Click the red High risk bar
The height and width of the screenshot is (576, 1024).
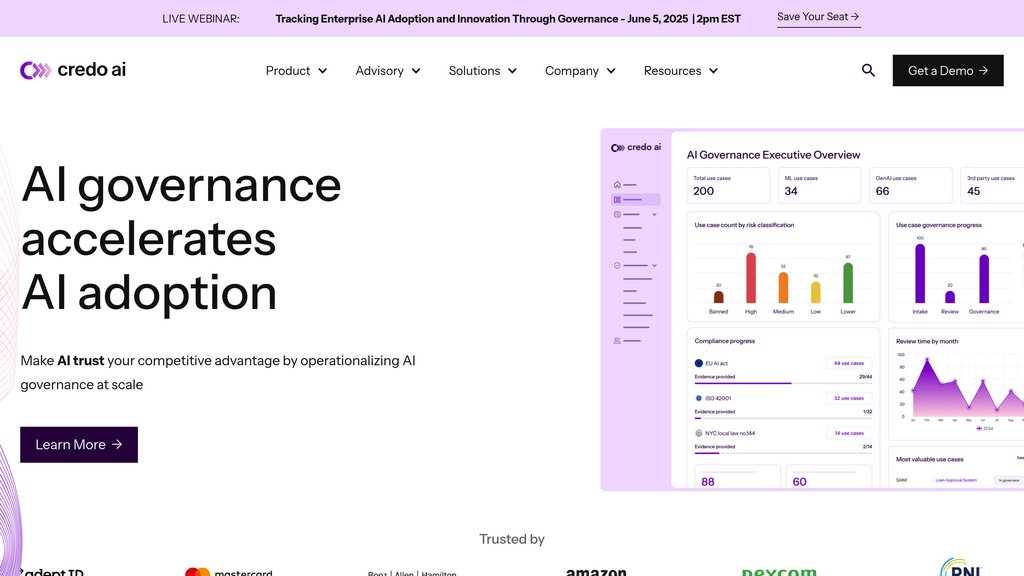coord(751,277)
